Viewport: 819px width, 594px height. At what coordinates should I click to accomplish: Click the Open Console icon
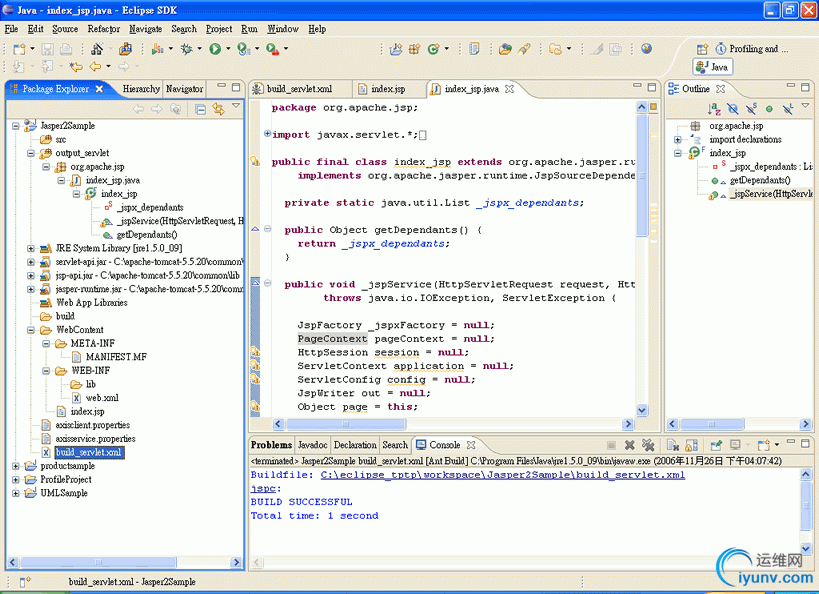(x=764, y=445)
